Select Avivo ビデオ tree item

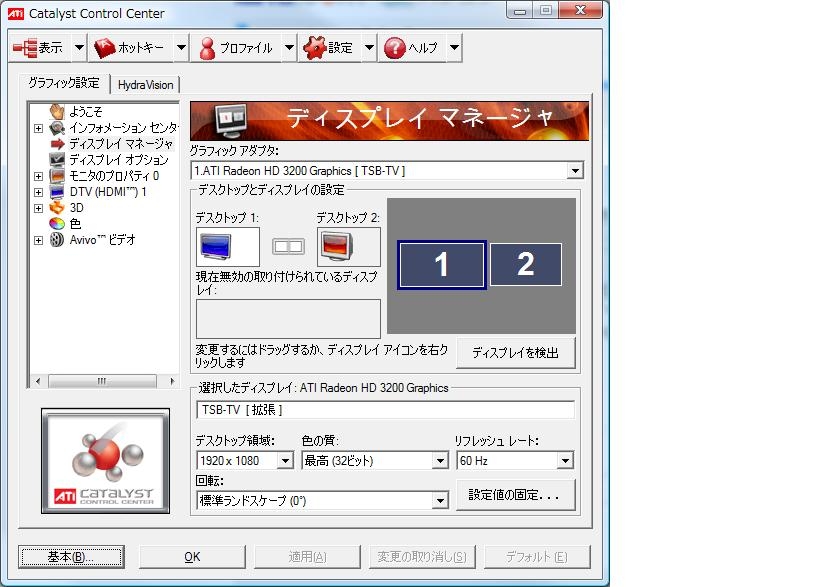point(102,239)
